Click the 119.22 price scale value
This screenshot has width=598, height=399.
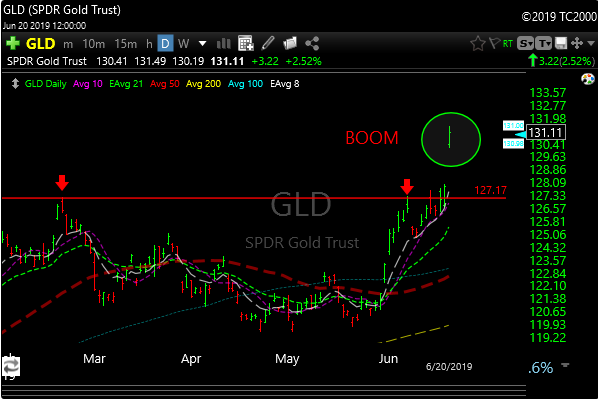point(548,338)
